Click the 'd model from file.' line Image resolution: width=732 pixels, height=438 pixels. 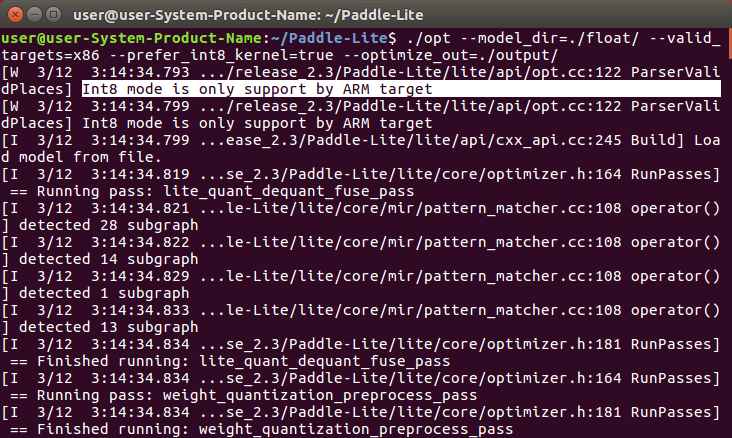81,157
